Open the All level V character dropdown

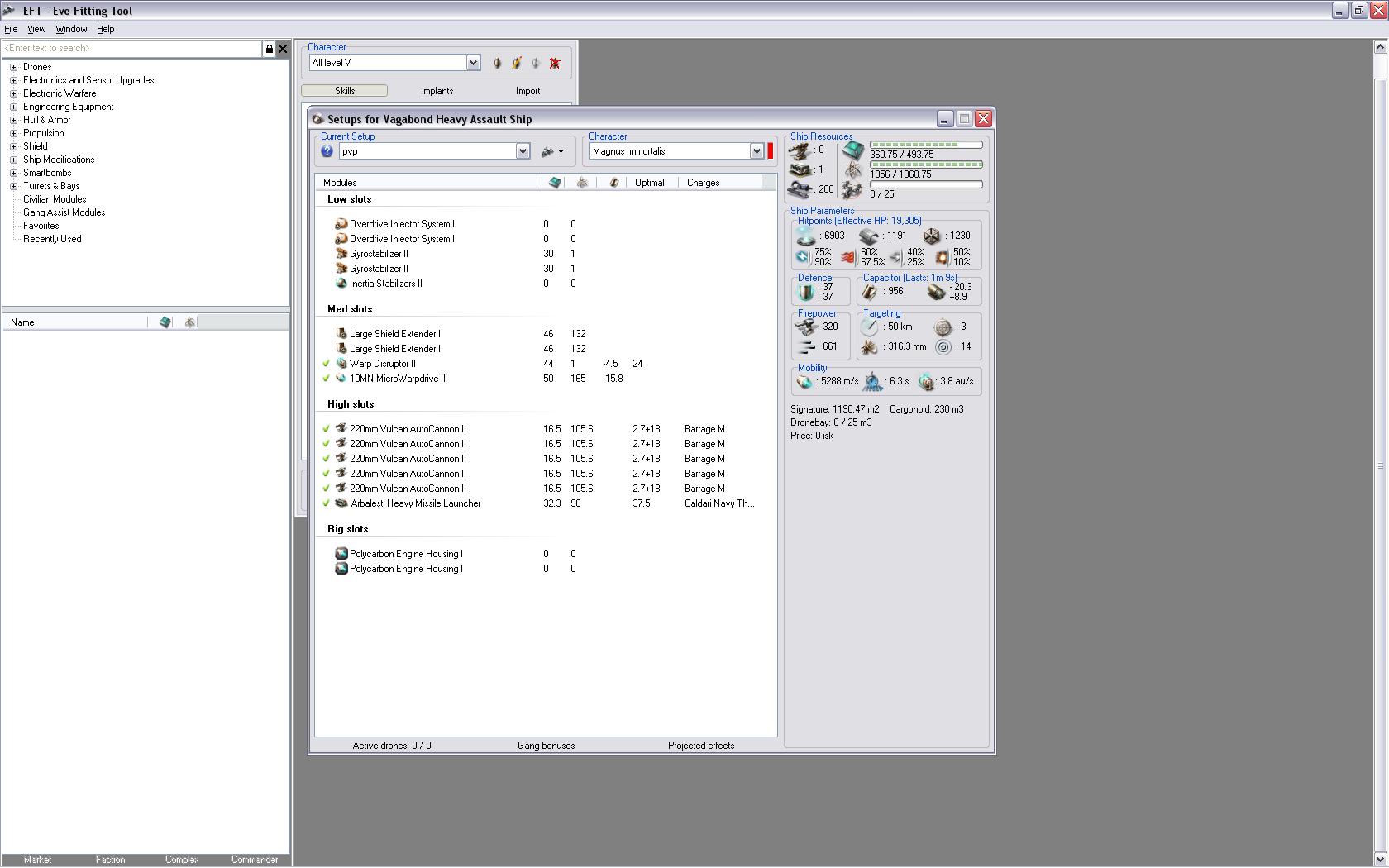(x=473, y=63)
